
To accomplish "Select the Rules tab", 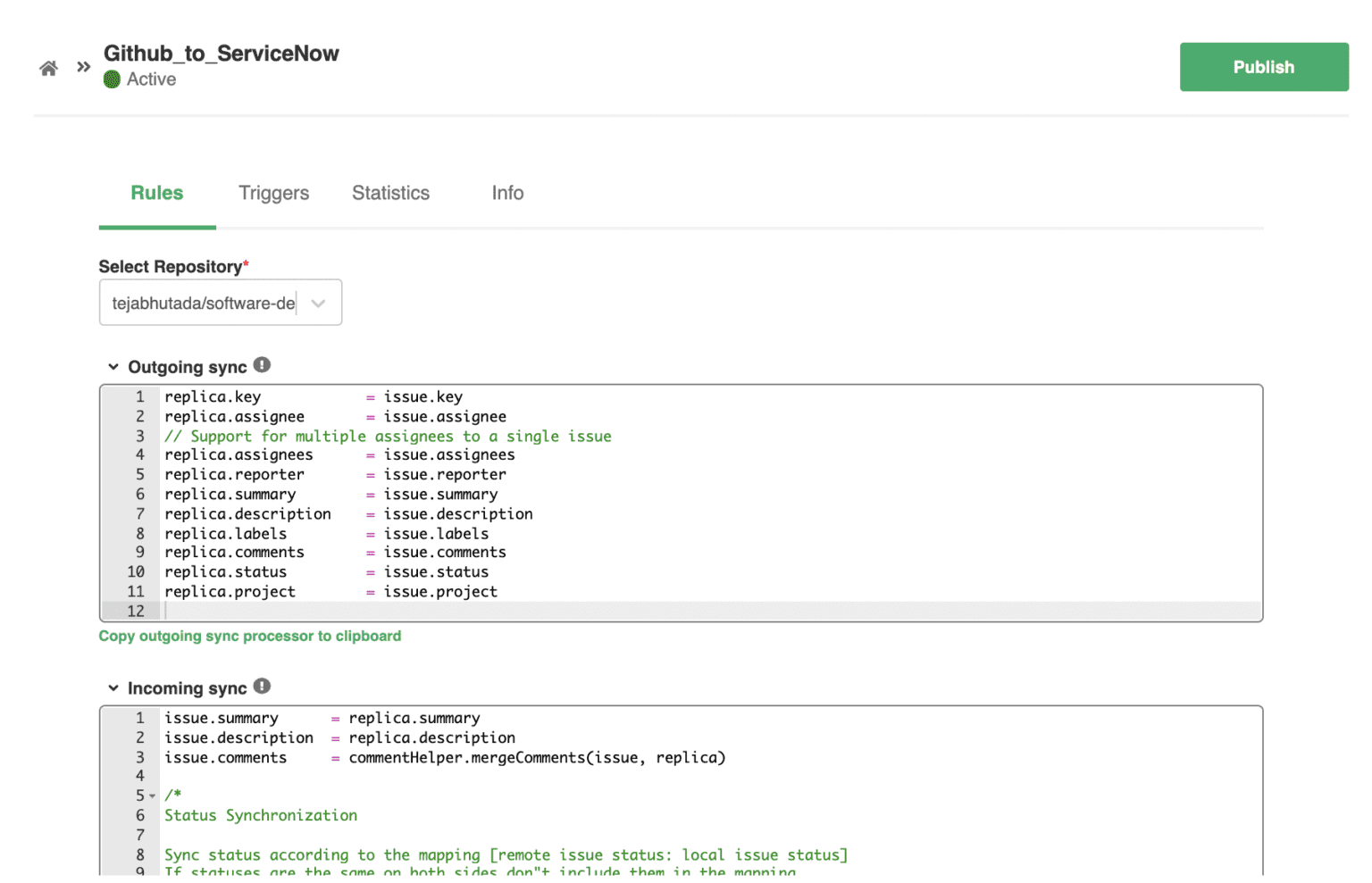I will coord(156,193).
